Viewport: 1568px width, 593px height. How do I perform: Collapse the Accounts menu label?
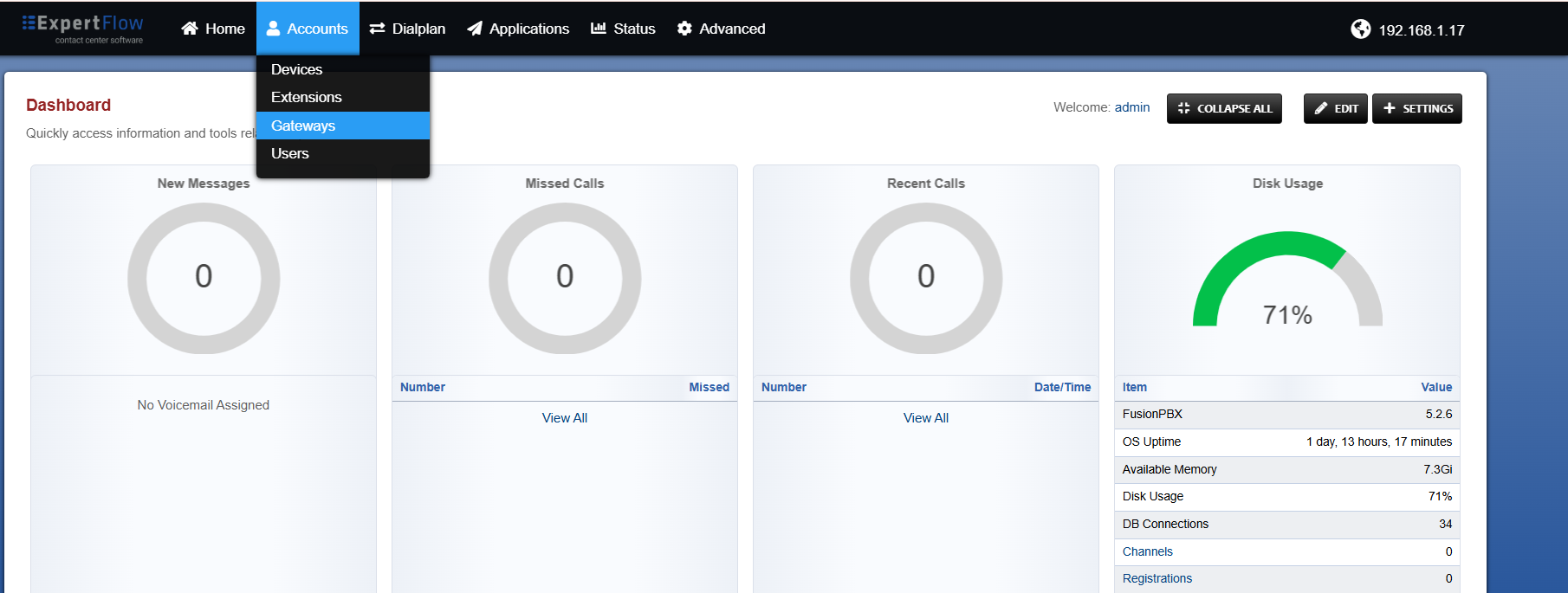(x=317, y=29)
